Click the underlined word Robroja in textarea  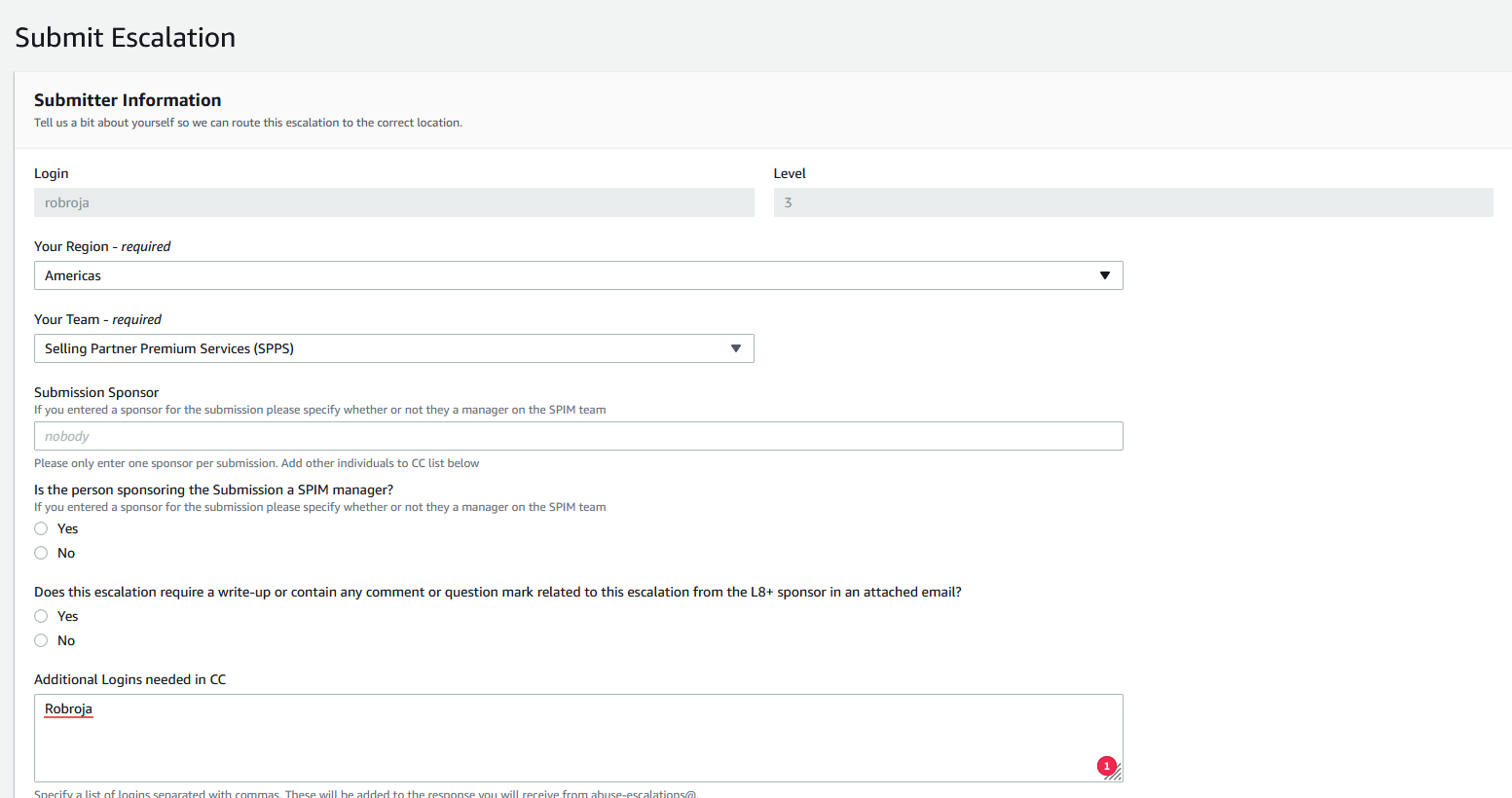click(68, 708)
